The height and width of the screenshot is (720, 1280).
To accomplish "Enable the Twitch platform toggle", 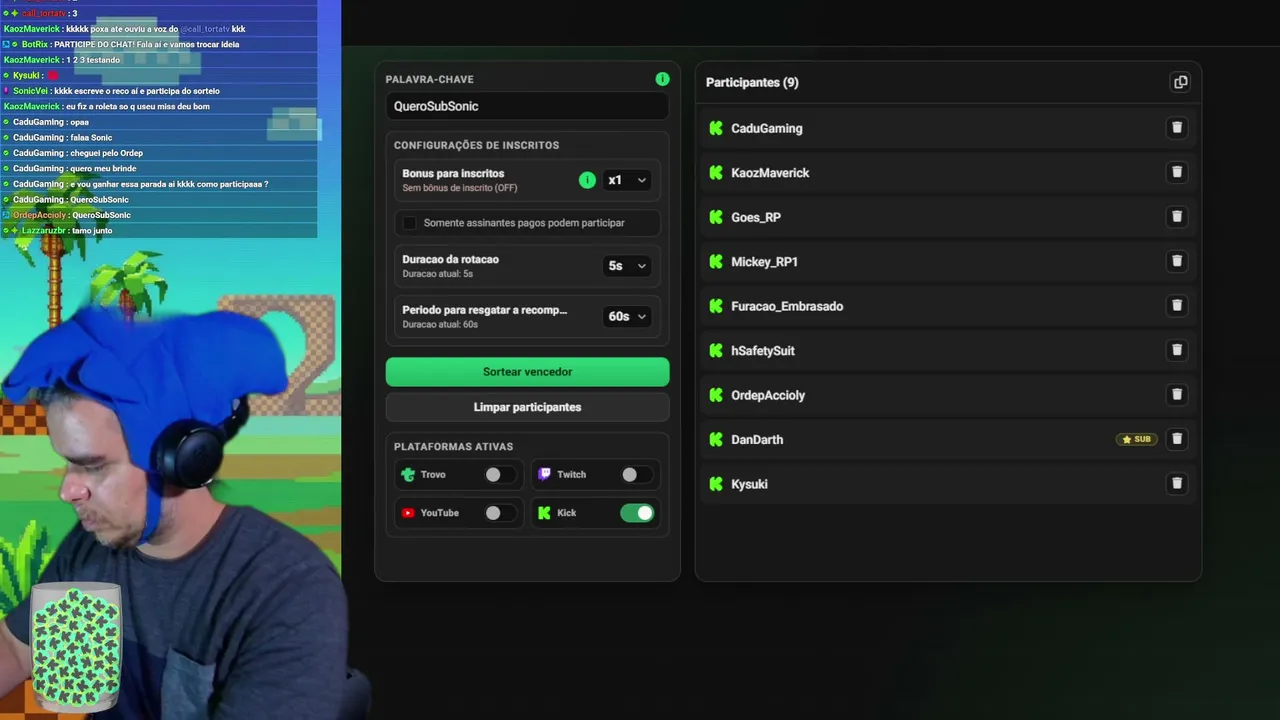I will (x=637, y=475).
